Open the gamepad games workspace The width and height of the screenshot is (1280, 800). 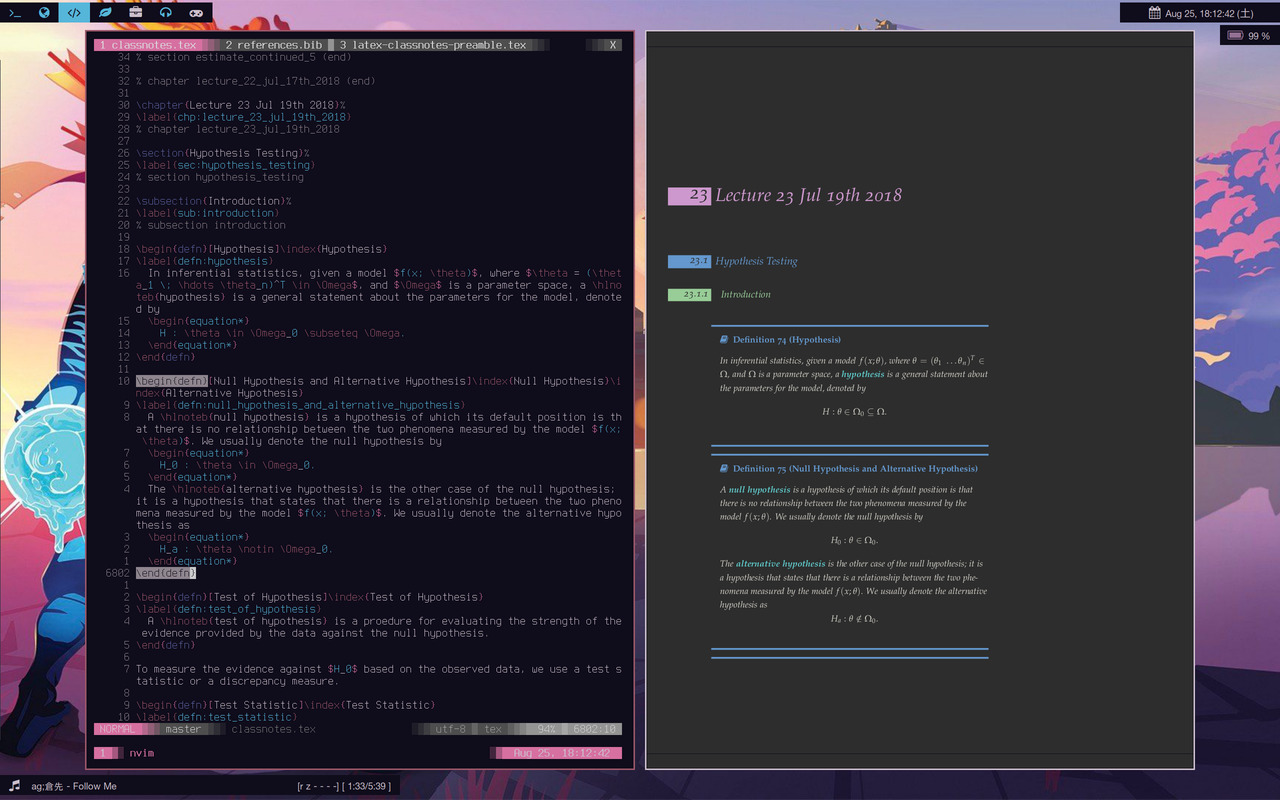(196, 12)
